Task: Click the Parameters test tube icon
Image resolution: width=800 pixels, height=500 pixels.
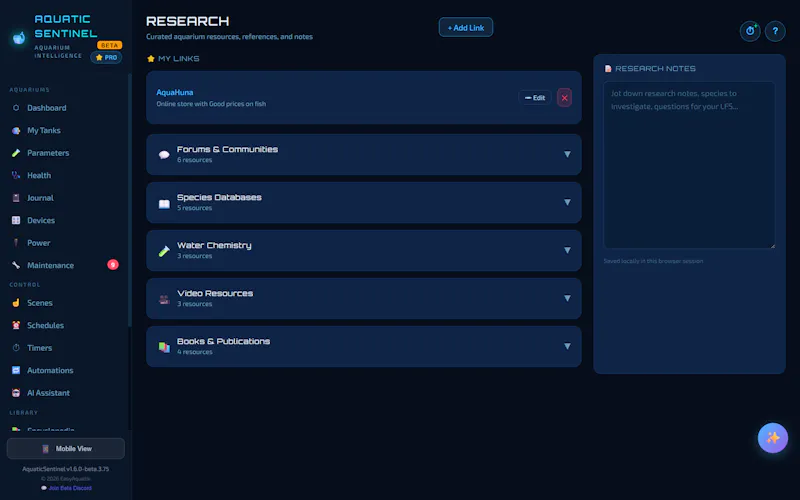Action: tap(16, 153)
